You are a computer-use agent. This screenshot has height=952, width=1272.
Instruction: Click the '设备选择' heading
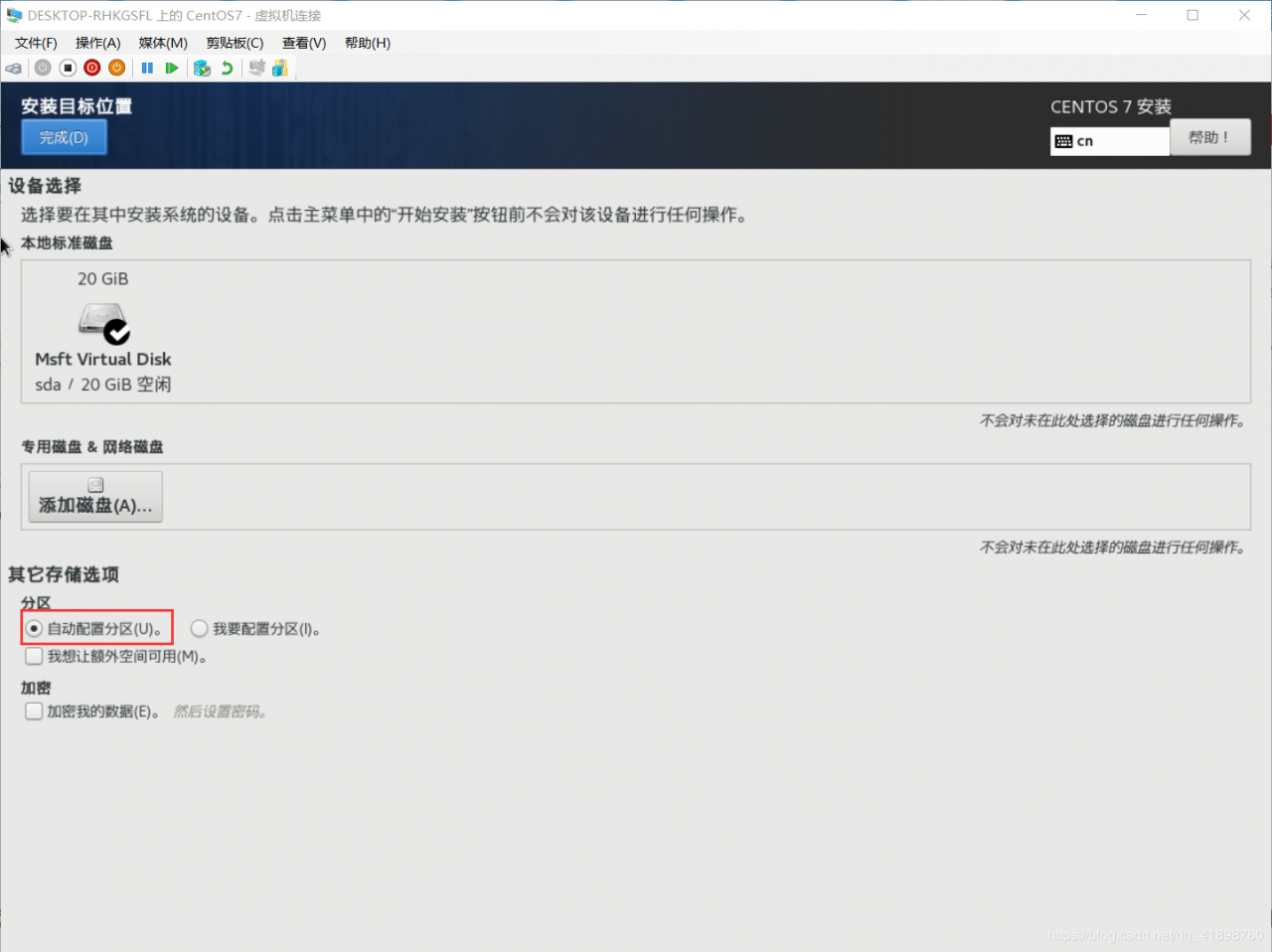coord(45,186)
